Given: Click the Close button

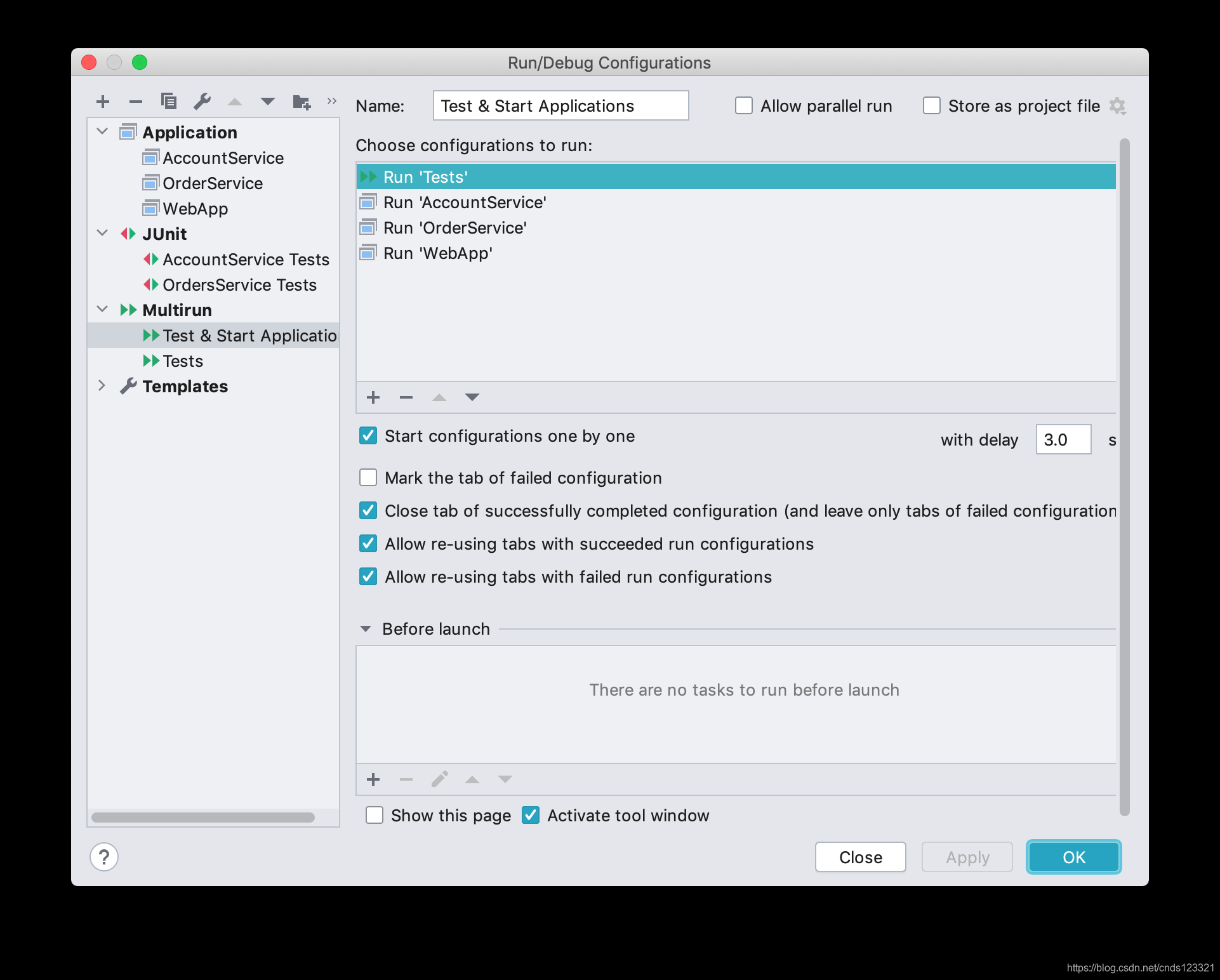Looking at the screenshot, I should tap(860, 857).
